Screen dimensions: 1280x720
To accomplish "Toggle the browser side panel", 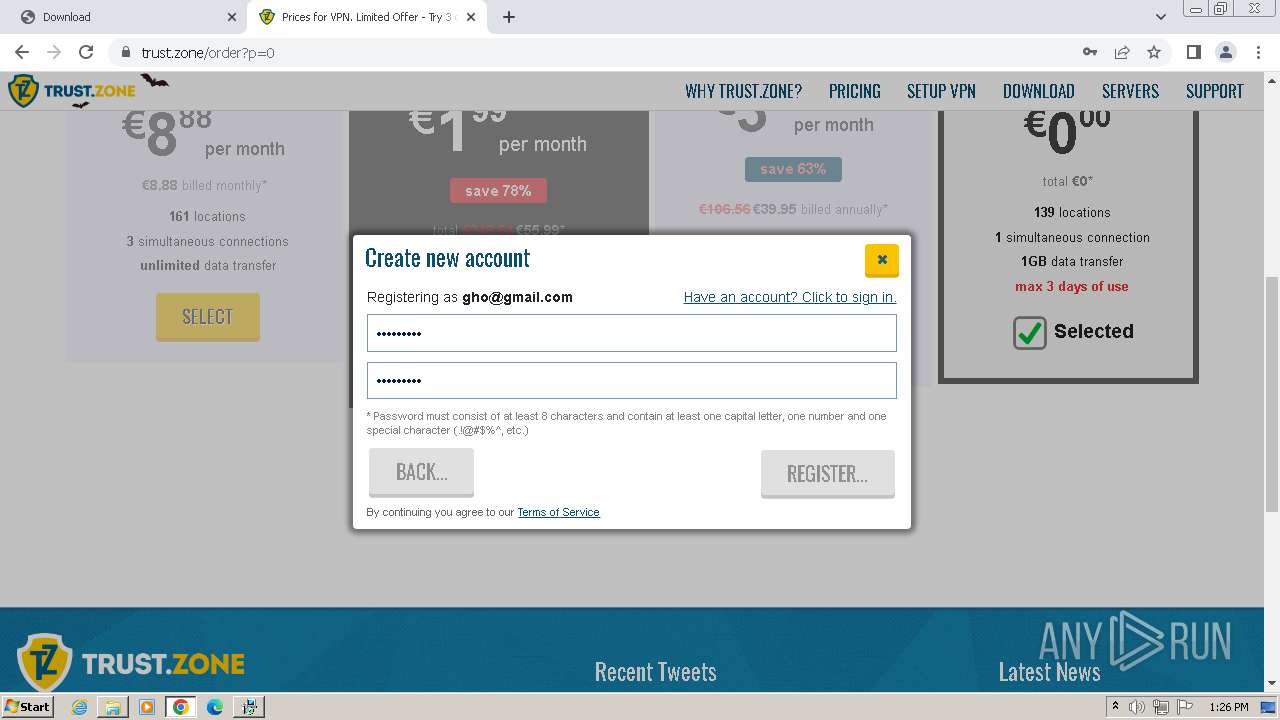I will coord(1193,52).
